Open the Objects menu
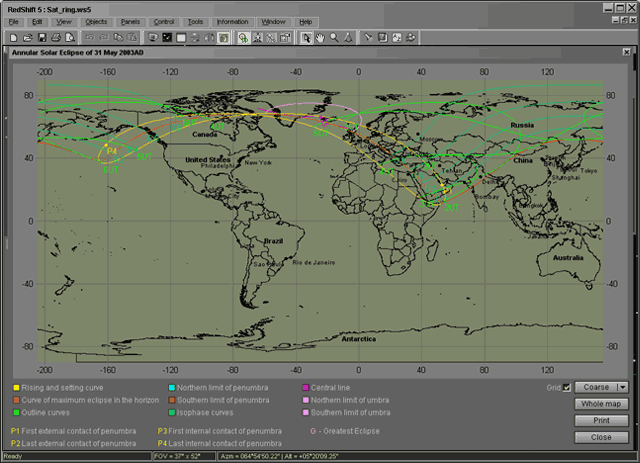 pos(96,21)
